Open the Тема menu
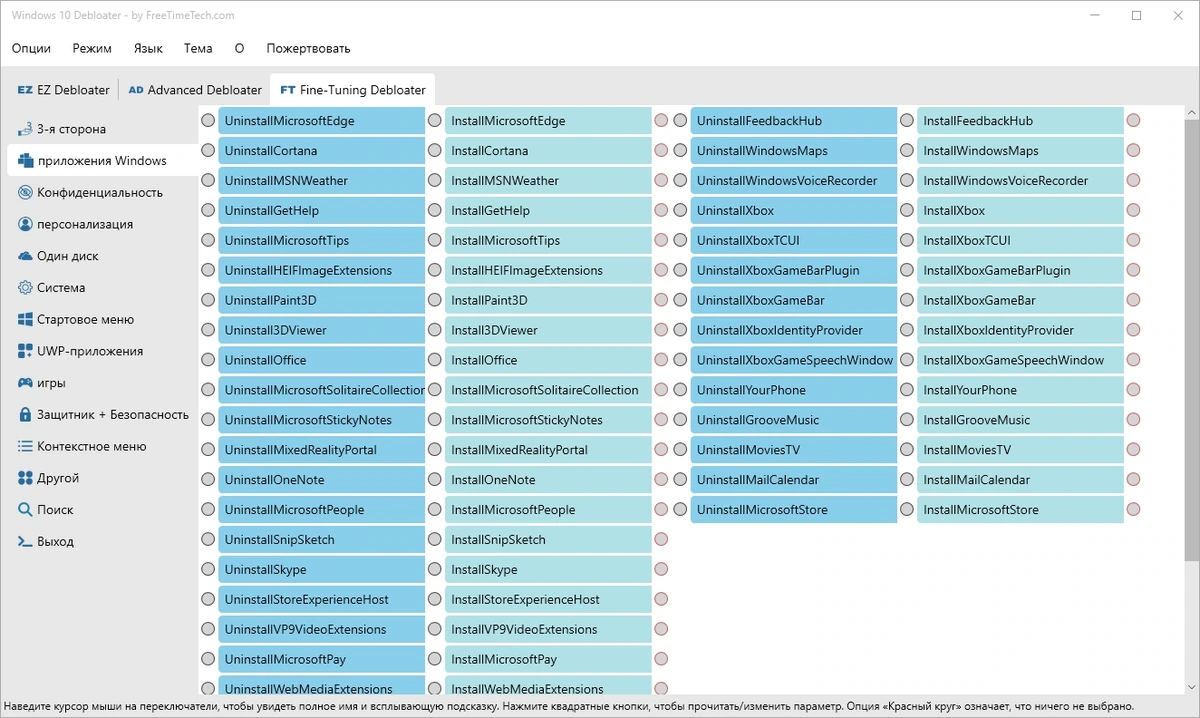This screenshot has height=718, width=1200. click(198, 48)
